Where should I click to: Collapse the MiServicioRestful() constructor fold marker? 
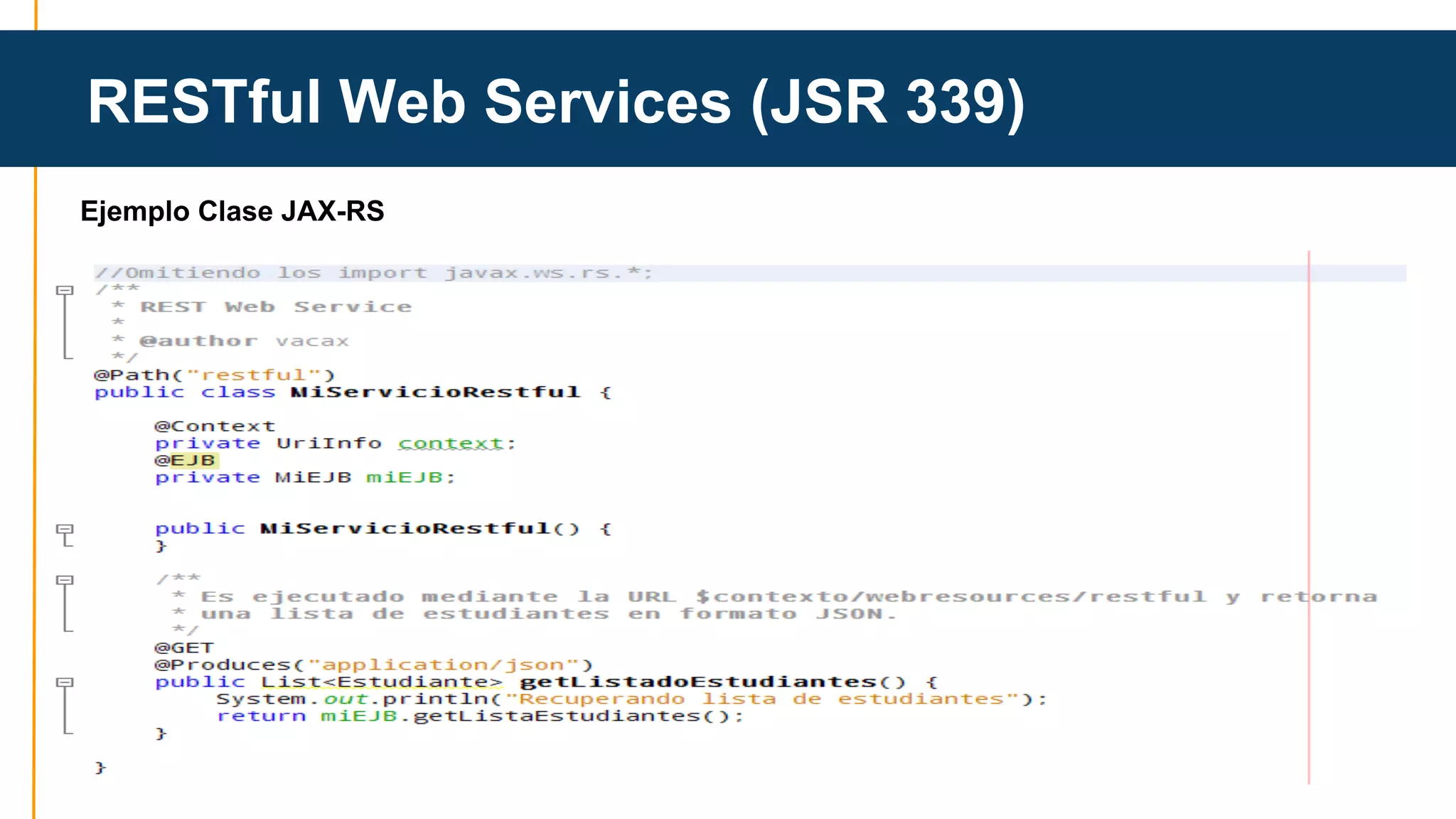65,529
